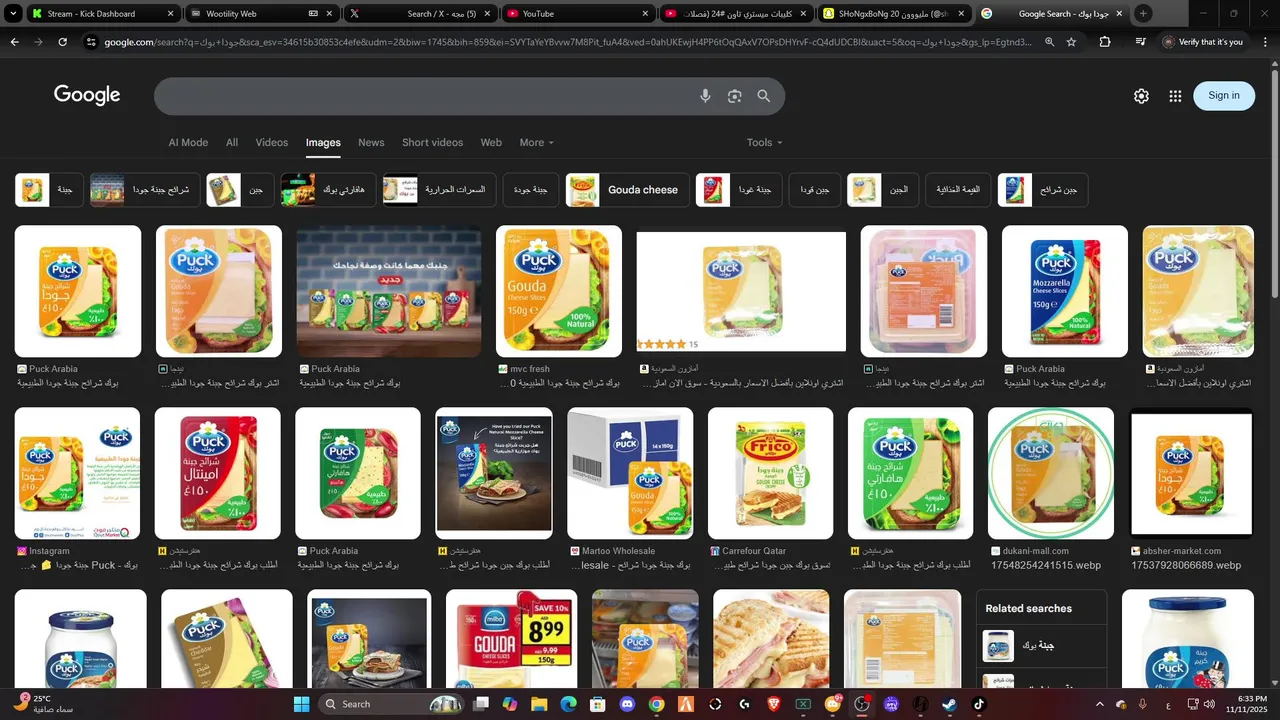This screenshot has height=720, width=1280.
Task: Launch Microsoft Edge from taskbar
Action: pos(568,704)
